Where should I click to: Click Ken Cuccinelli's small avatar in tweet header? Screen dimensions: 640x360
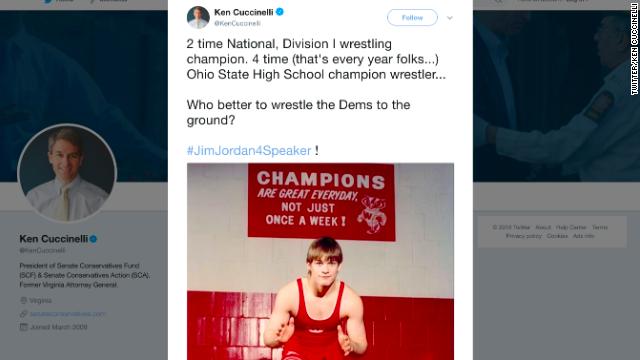(198, 18)
